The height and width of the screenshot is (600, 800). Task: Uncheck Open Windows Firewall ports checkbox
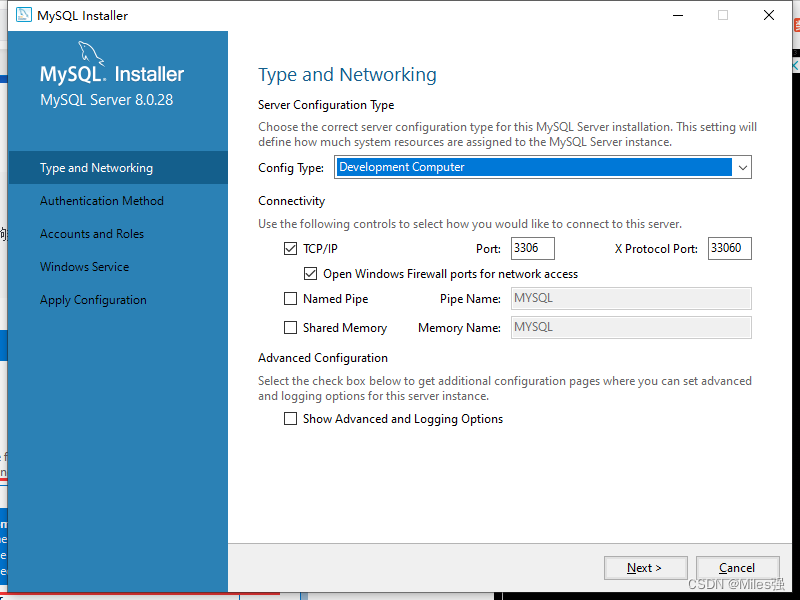tap(310, 273)
